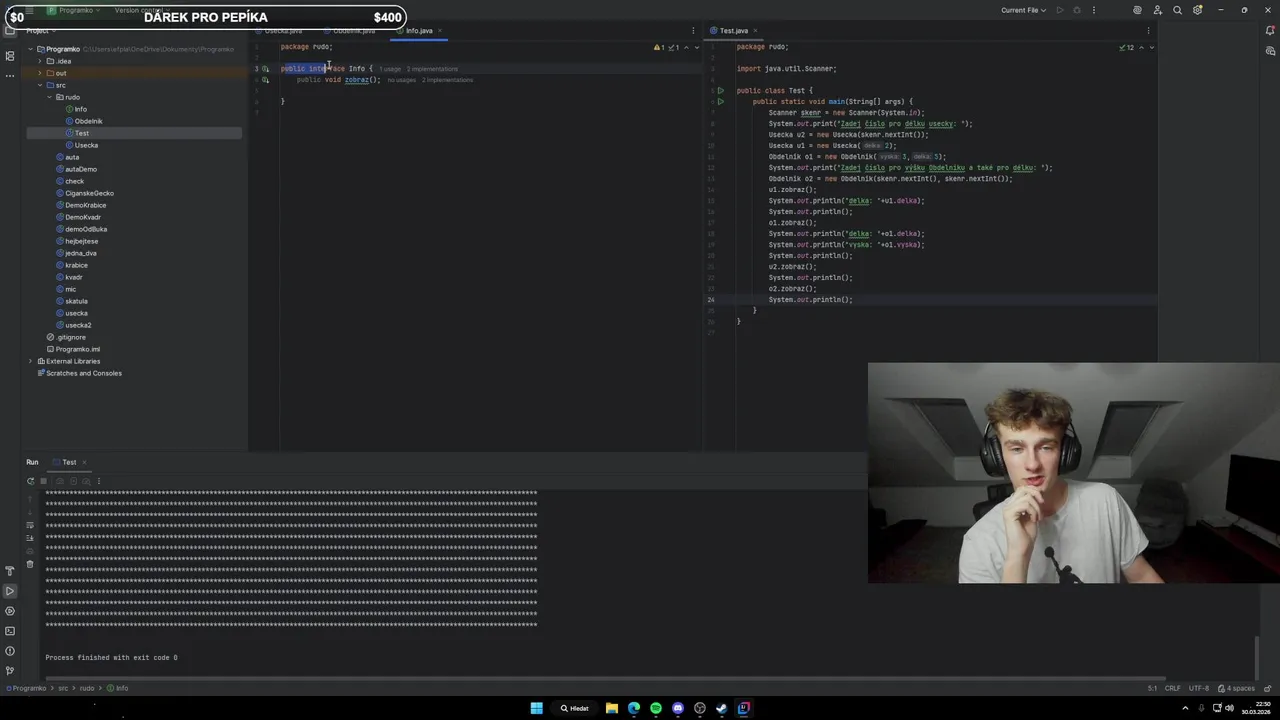Screen dimensions: 1280x720
Task: Toggle Scroll to End in Run console
Action: point(30,537)
